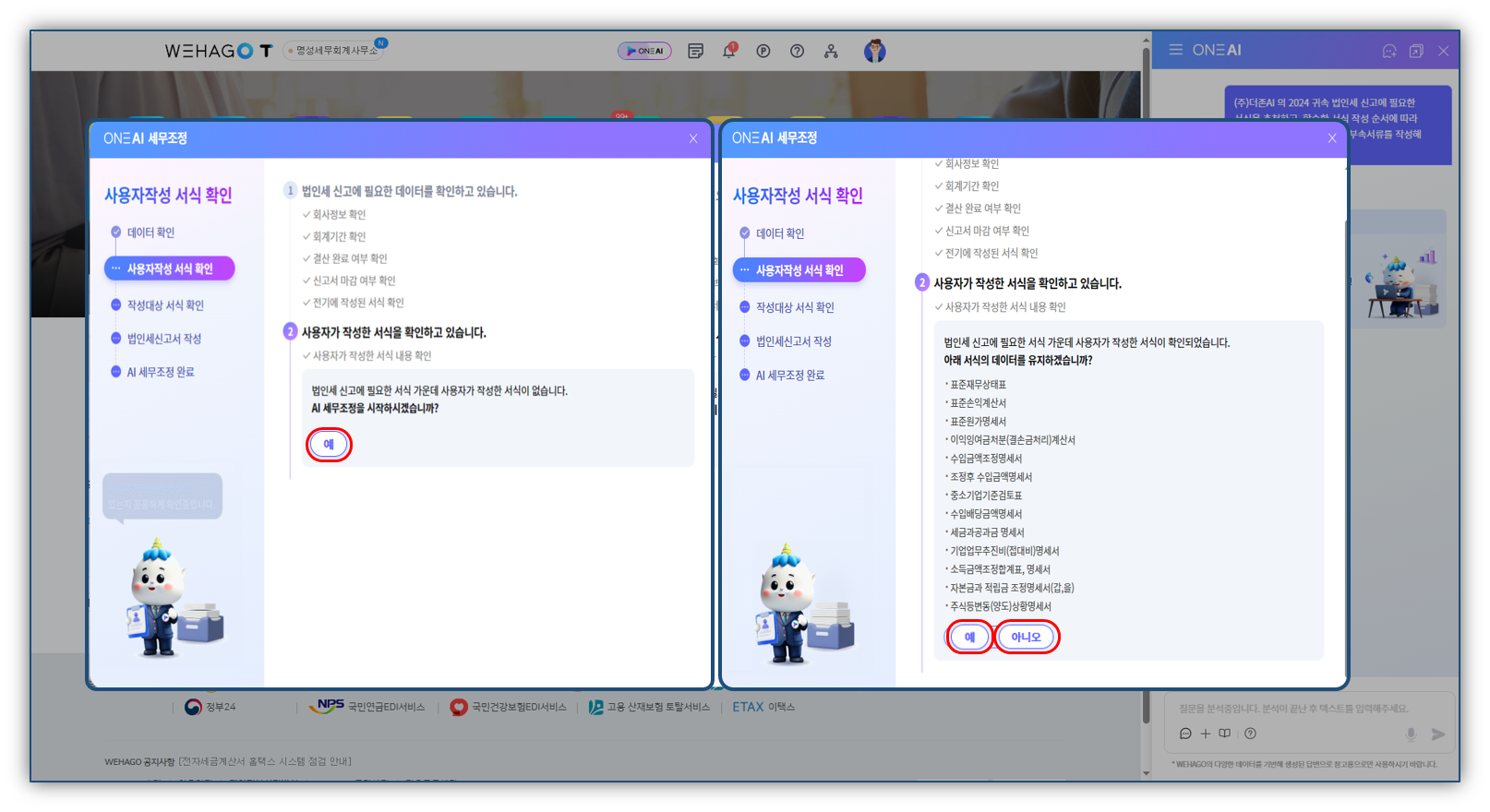Open the ONE AI panel hamburger menu
The image size is (1490, 812).
coord(1175,50)
